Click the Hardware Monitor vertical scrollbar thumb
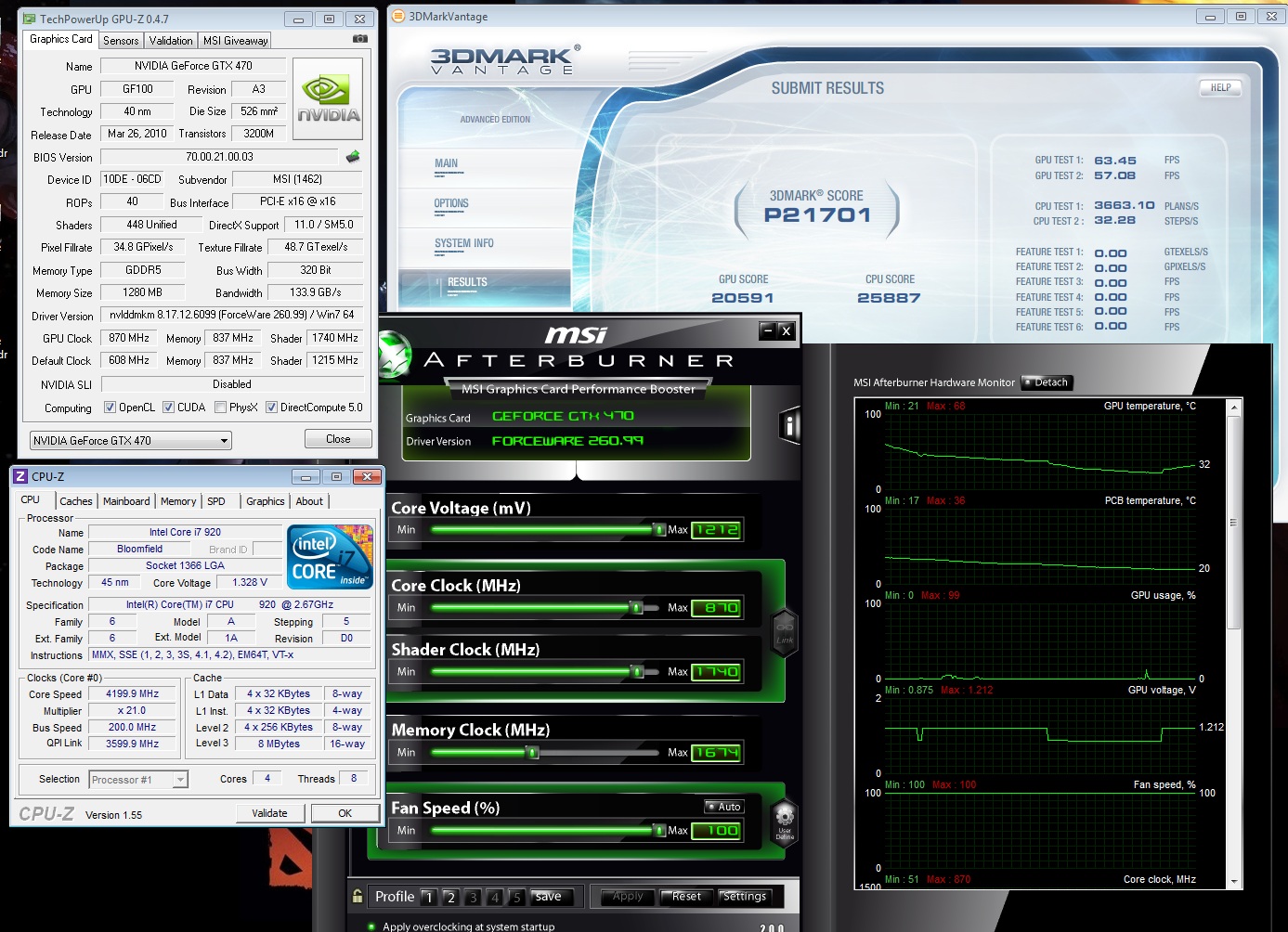 (x=1234, y=523)
